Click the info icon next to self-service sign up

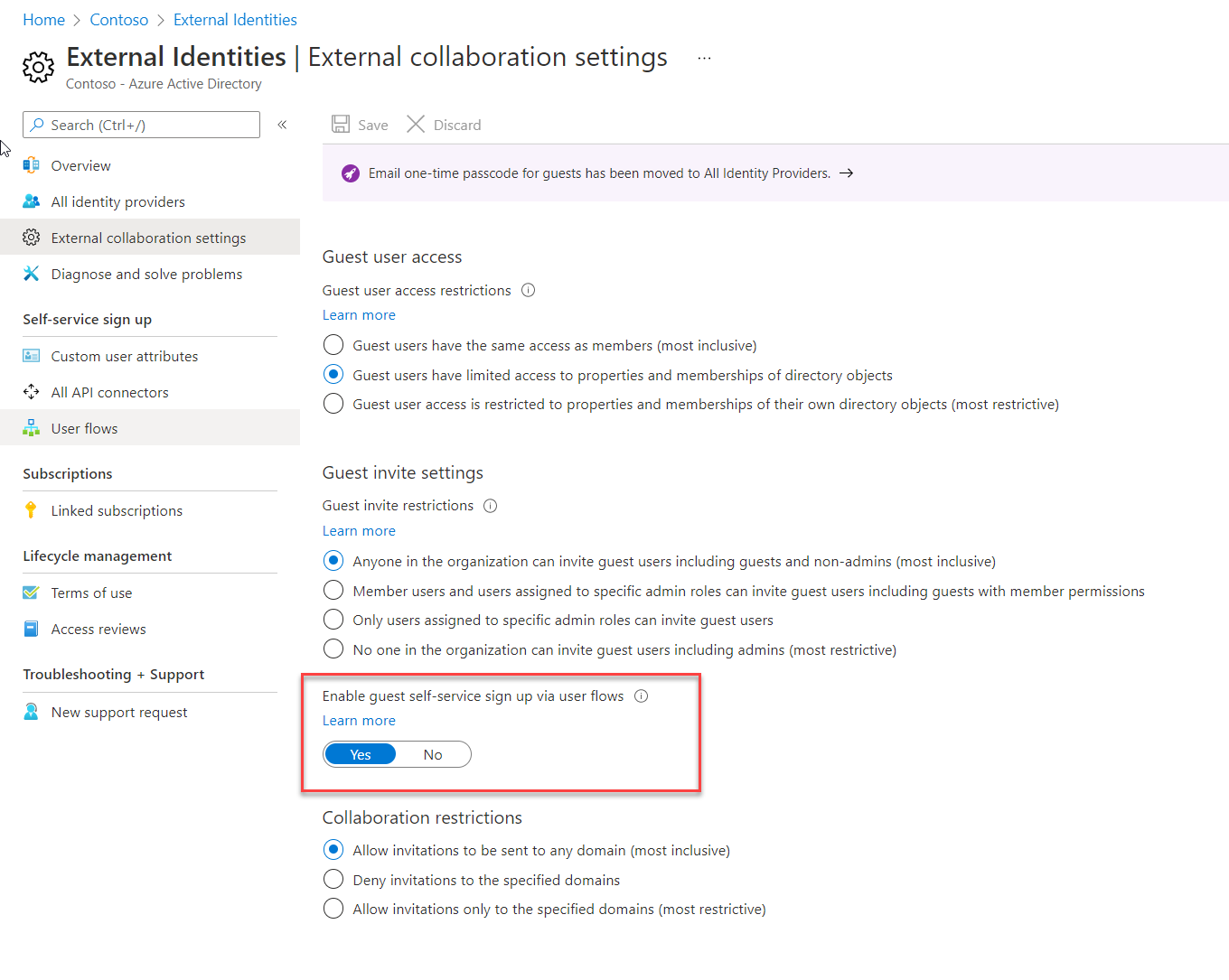click(642, 696)
